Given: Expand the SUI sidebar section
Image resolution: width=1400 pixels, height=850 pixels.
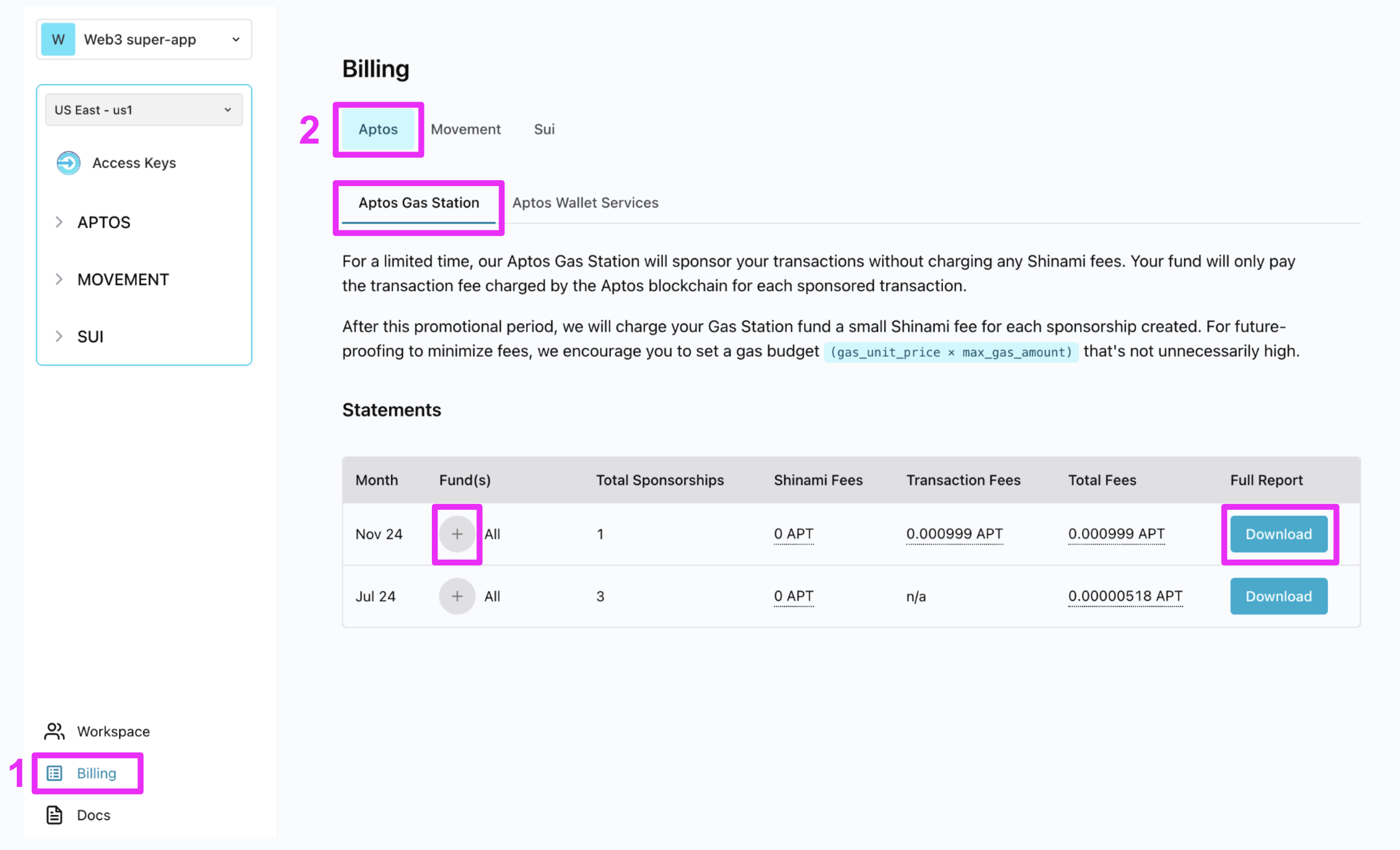Looking at the screenshot, I should click(79, 337).
